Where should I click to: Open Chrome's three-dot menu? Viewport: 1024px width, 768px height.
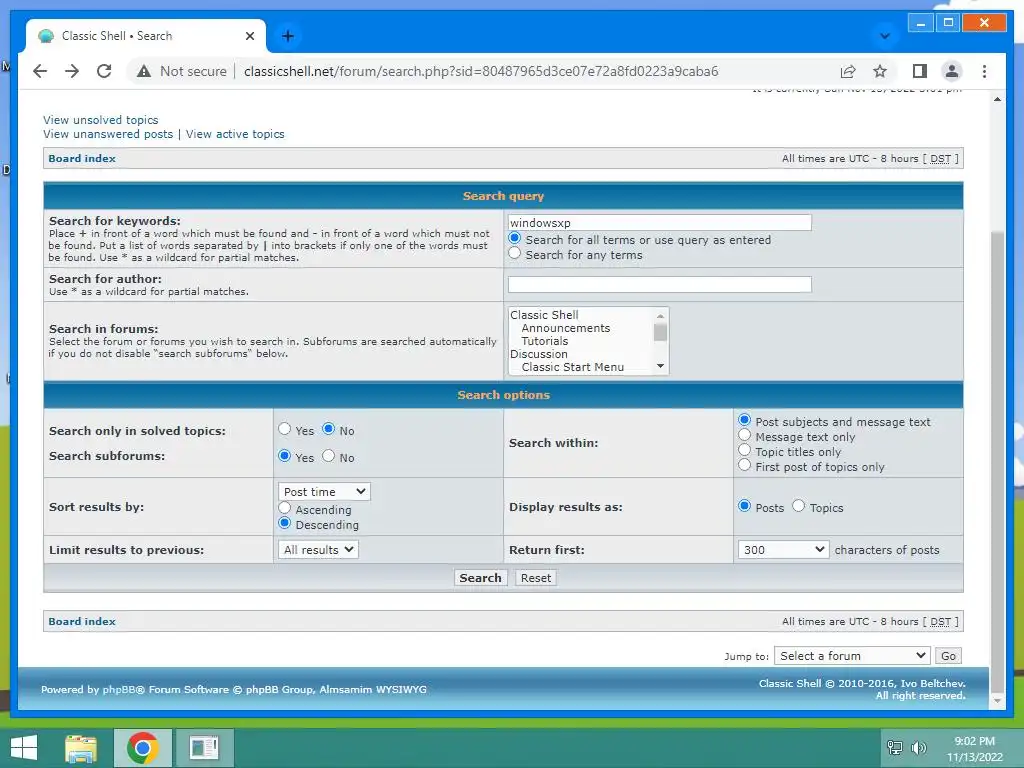coord(984,71)
